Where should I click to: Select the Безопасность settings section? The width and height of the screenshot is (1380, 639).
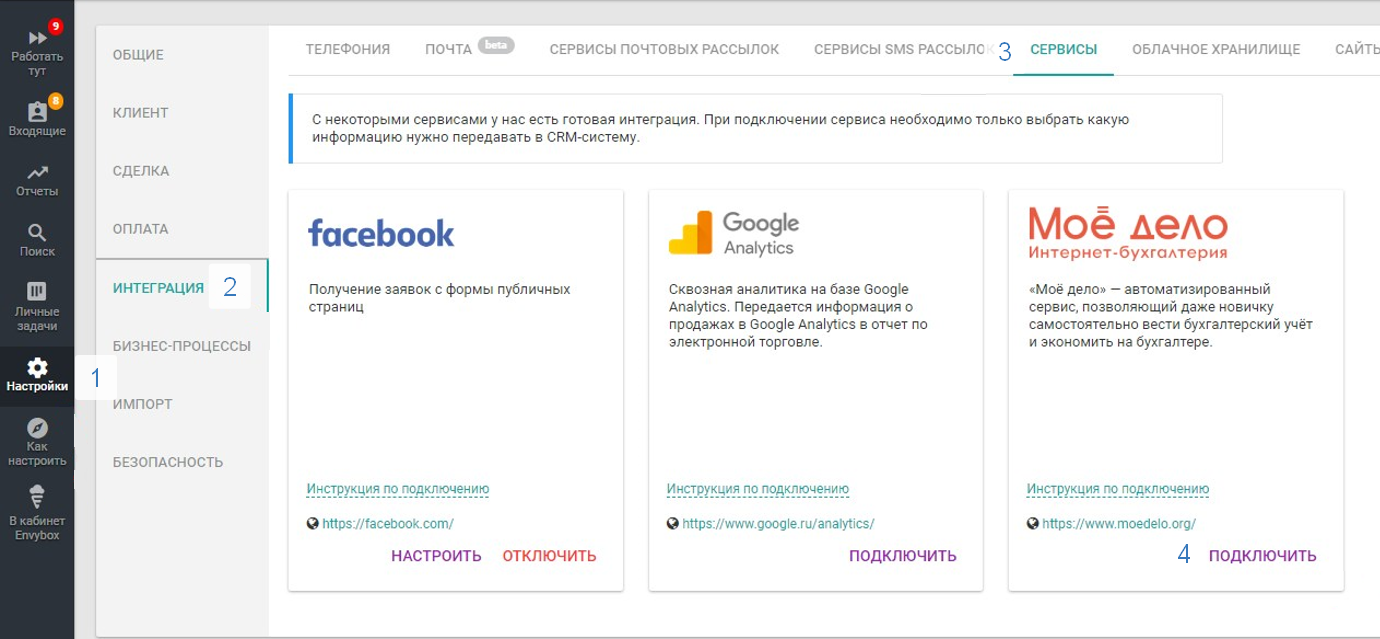[168, 462]
